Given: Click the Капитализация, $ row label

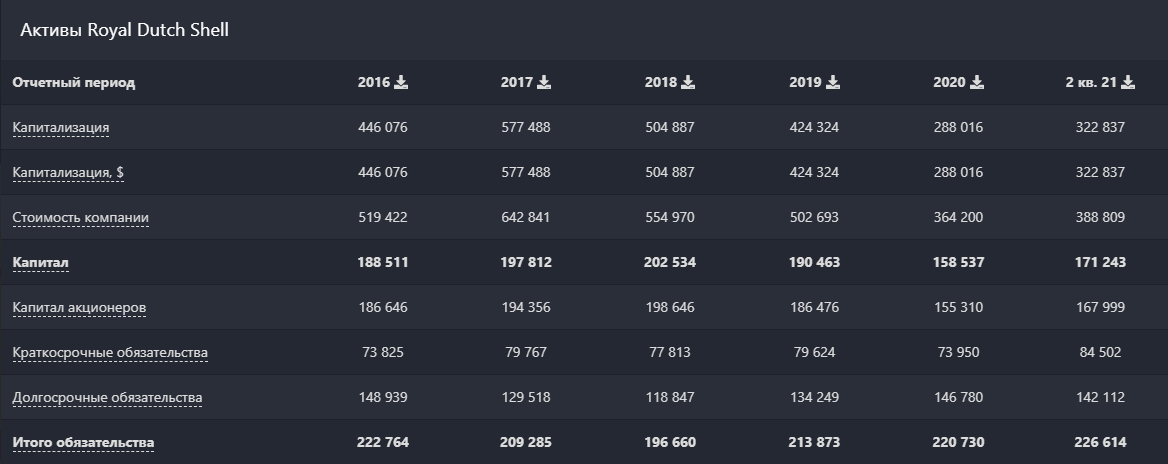Looking at the screenshot, I should pyautogui.click(x=68, y=172).
